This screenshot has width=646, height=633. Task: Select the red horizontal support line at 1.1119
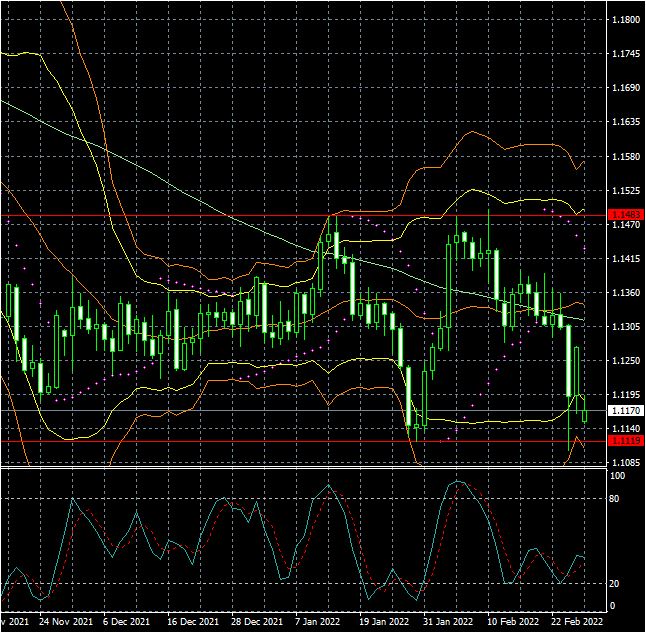pos(304,441)
